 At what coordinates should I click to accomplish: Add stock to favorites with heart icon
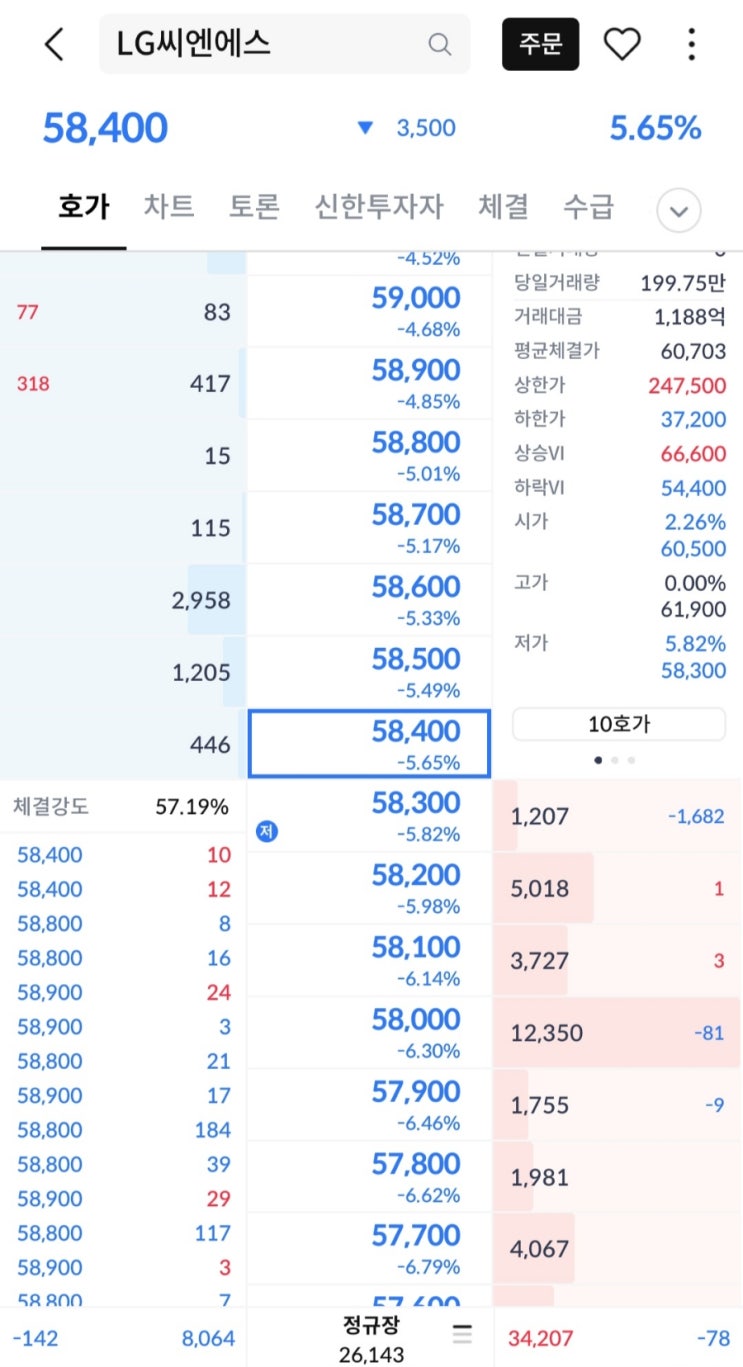click(621, 44)
